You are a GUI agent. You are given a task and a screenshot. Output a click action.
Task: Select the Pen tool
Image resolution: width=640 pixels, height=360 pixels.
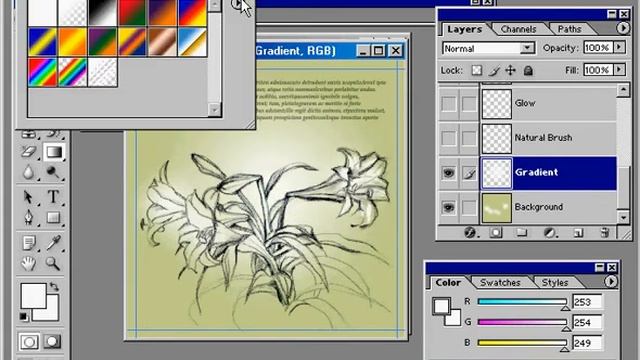(x=28, y=218)
